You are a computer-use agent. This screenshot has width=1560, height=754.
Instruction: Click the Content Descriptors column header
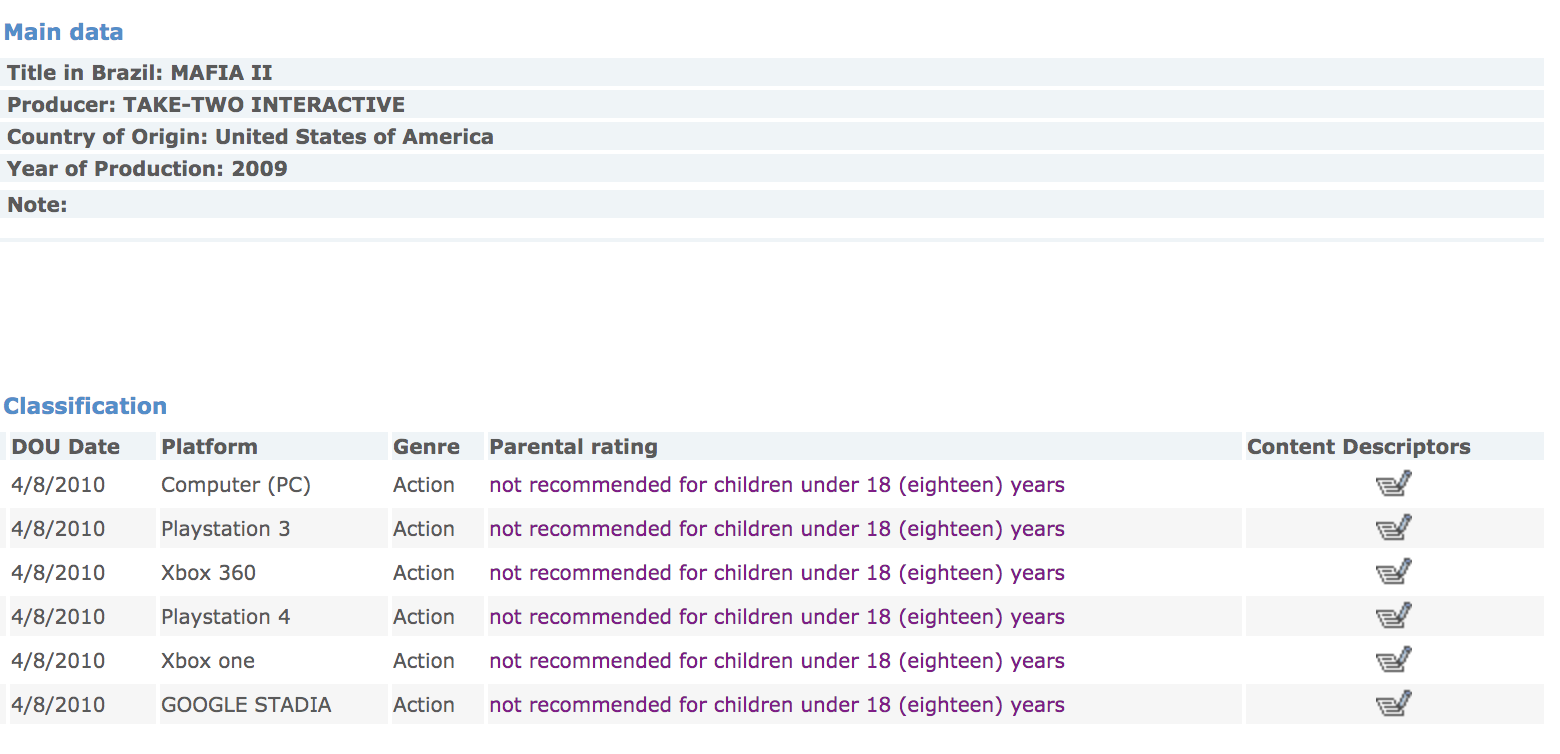coord(1359,447)
